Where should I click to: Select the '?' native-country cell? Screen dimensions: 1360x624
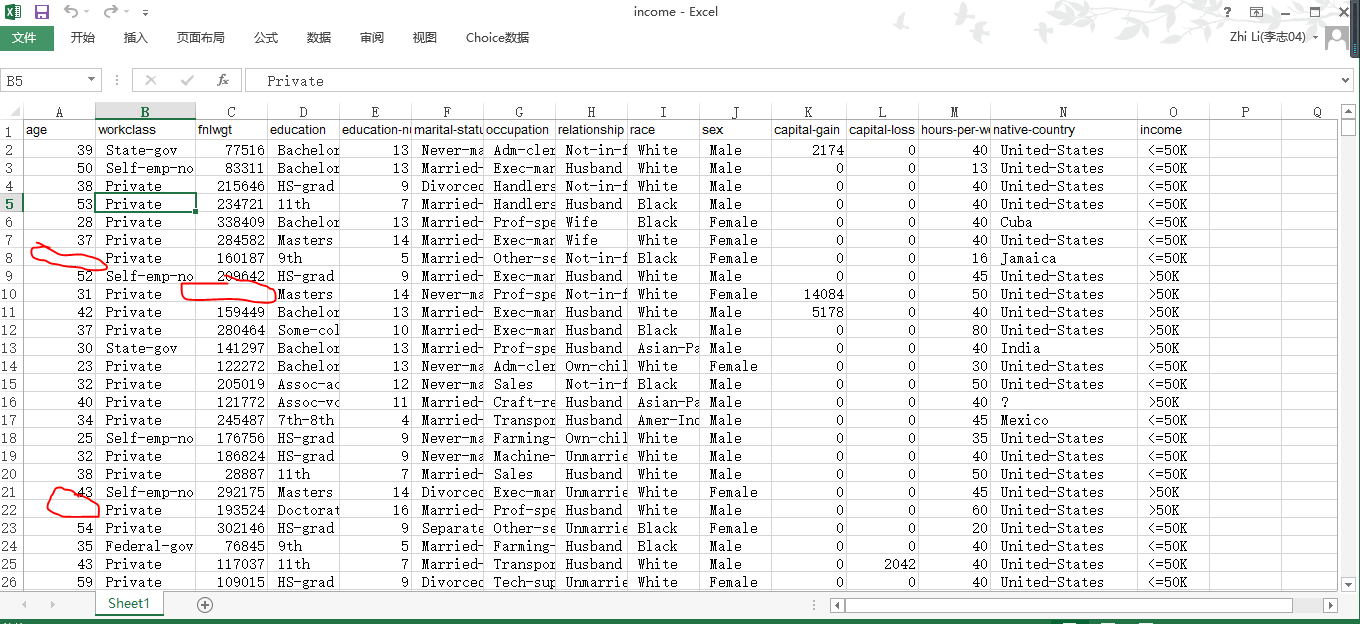point(1064,402)
